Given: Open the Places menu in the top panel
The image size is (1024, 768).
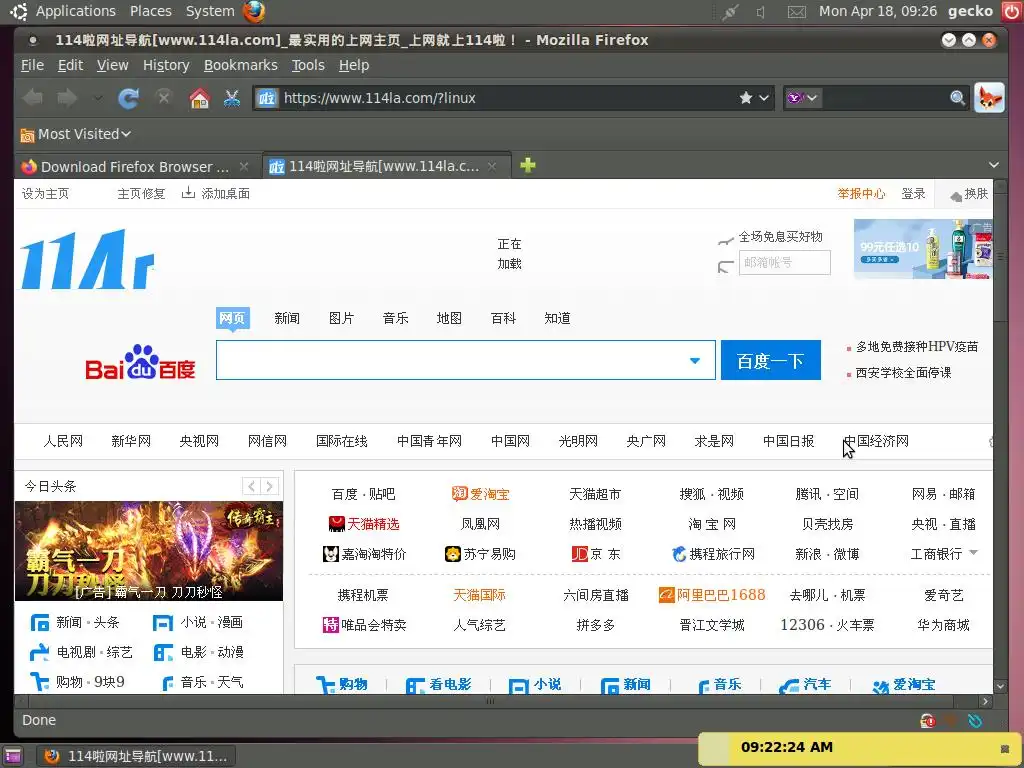Looking at the screenshot, I should (151, 11).
